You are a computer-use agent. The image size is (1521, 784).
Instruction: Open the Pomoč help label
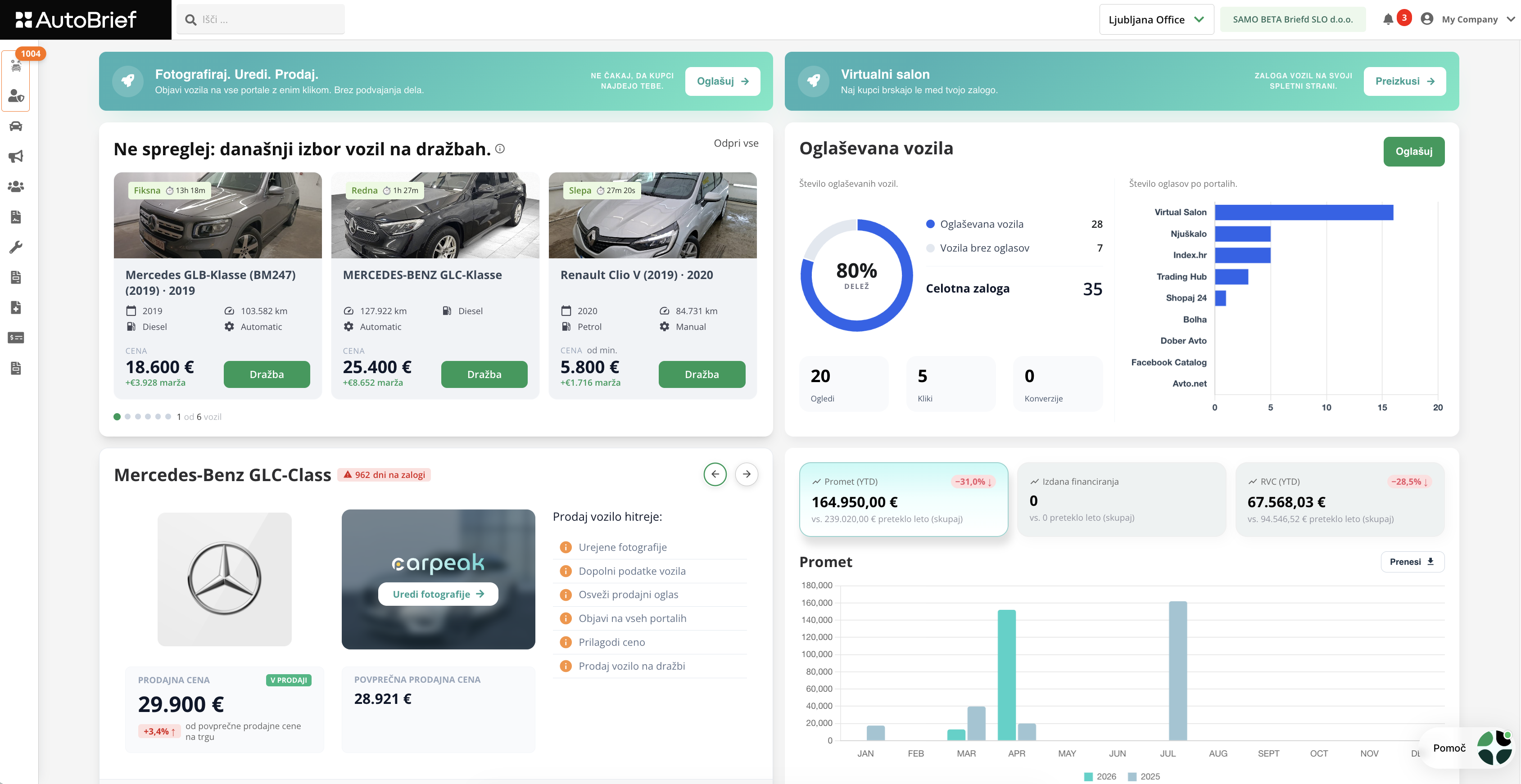pyautogui.click(x=1449, y=748)
